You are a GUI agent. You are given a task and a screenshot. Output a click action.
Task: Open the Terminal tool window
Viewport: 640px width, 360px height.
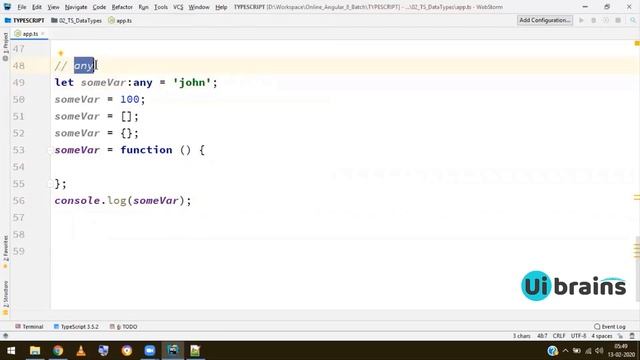tap(29, 327)
